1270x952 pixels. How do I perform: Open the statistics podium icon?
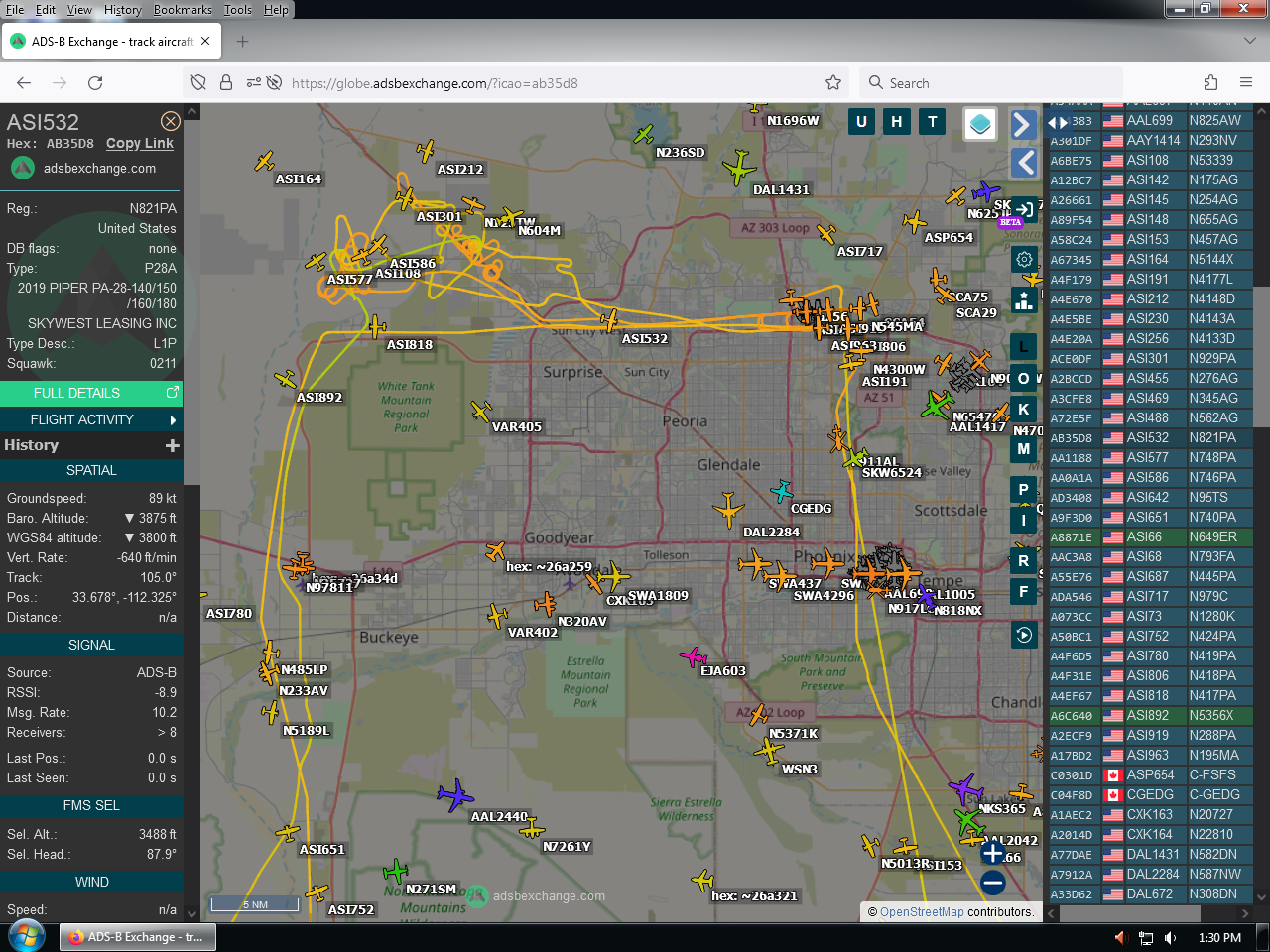(1024, 299)
